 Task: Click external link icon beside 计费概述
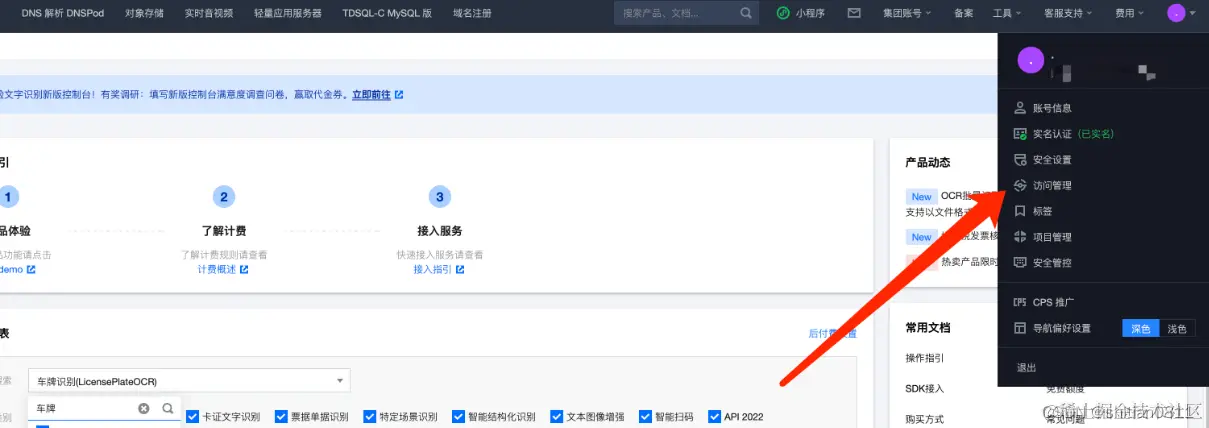pos(244,269)
